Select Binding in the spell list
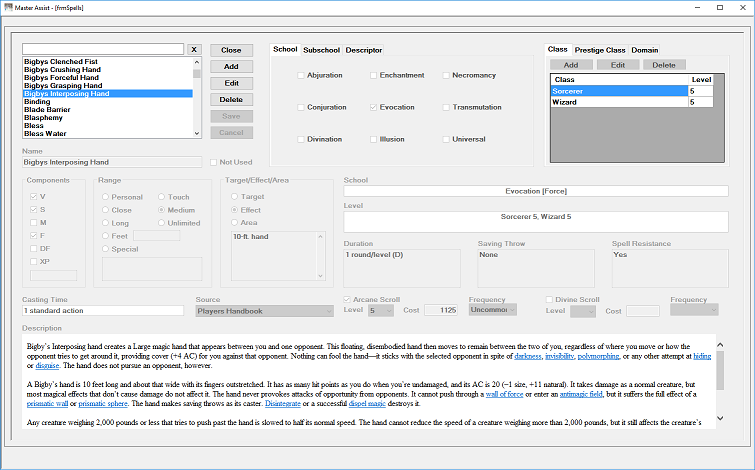 point(108,102)
